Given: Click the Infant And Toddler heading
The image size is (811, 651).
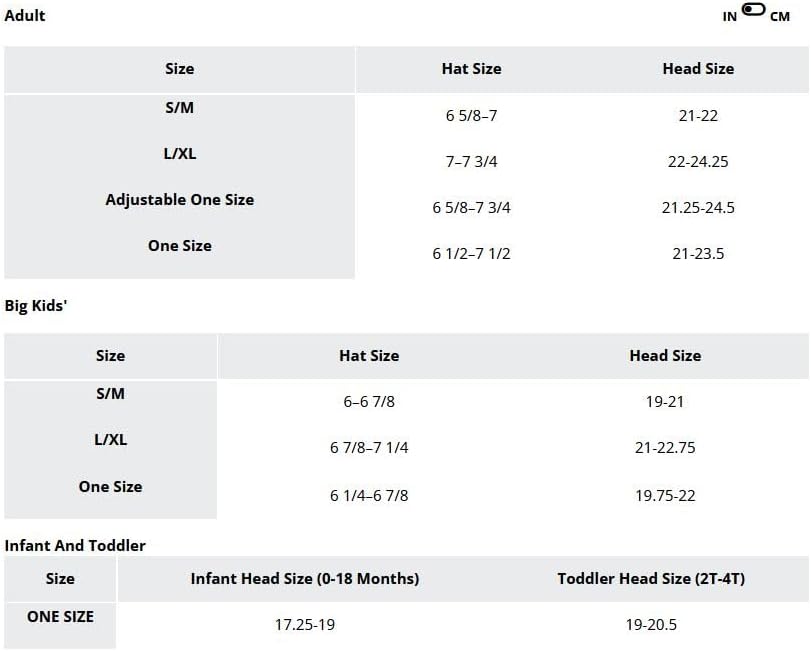Looking at the screenshot, I should 75,545.
